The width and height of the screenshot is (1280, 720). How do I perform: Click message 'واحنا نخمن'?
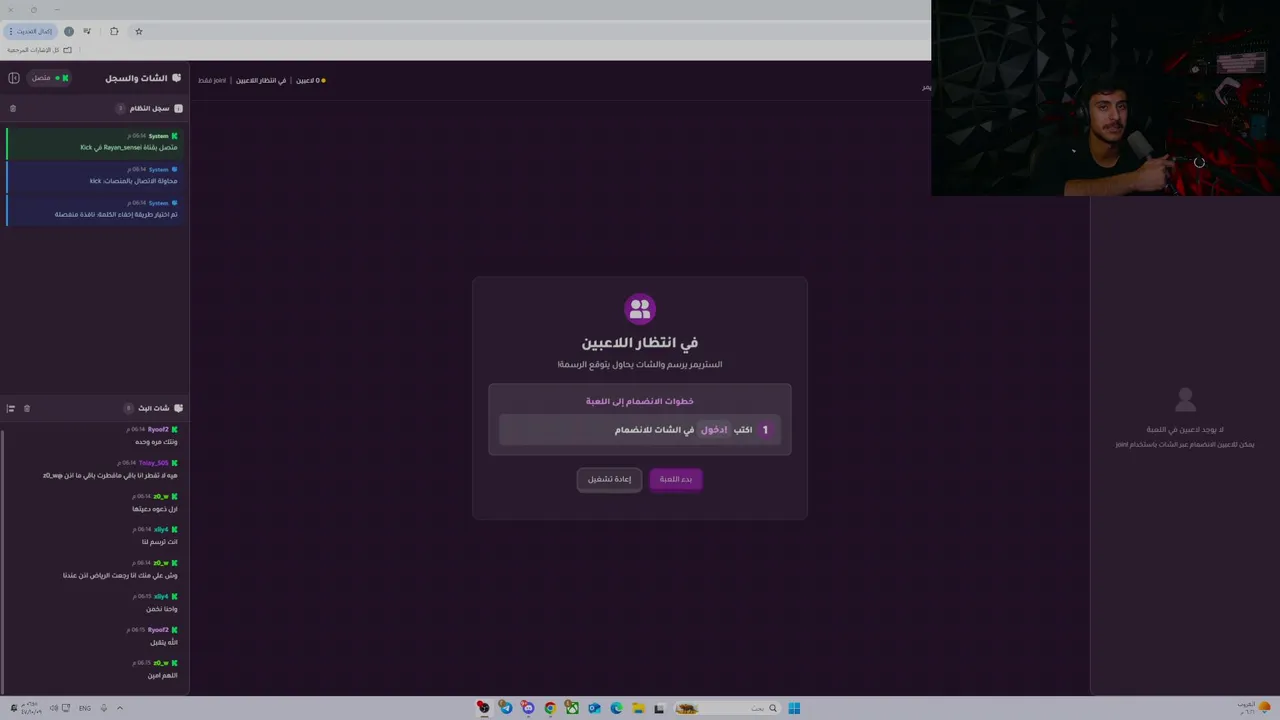162,609
